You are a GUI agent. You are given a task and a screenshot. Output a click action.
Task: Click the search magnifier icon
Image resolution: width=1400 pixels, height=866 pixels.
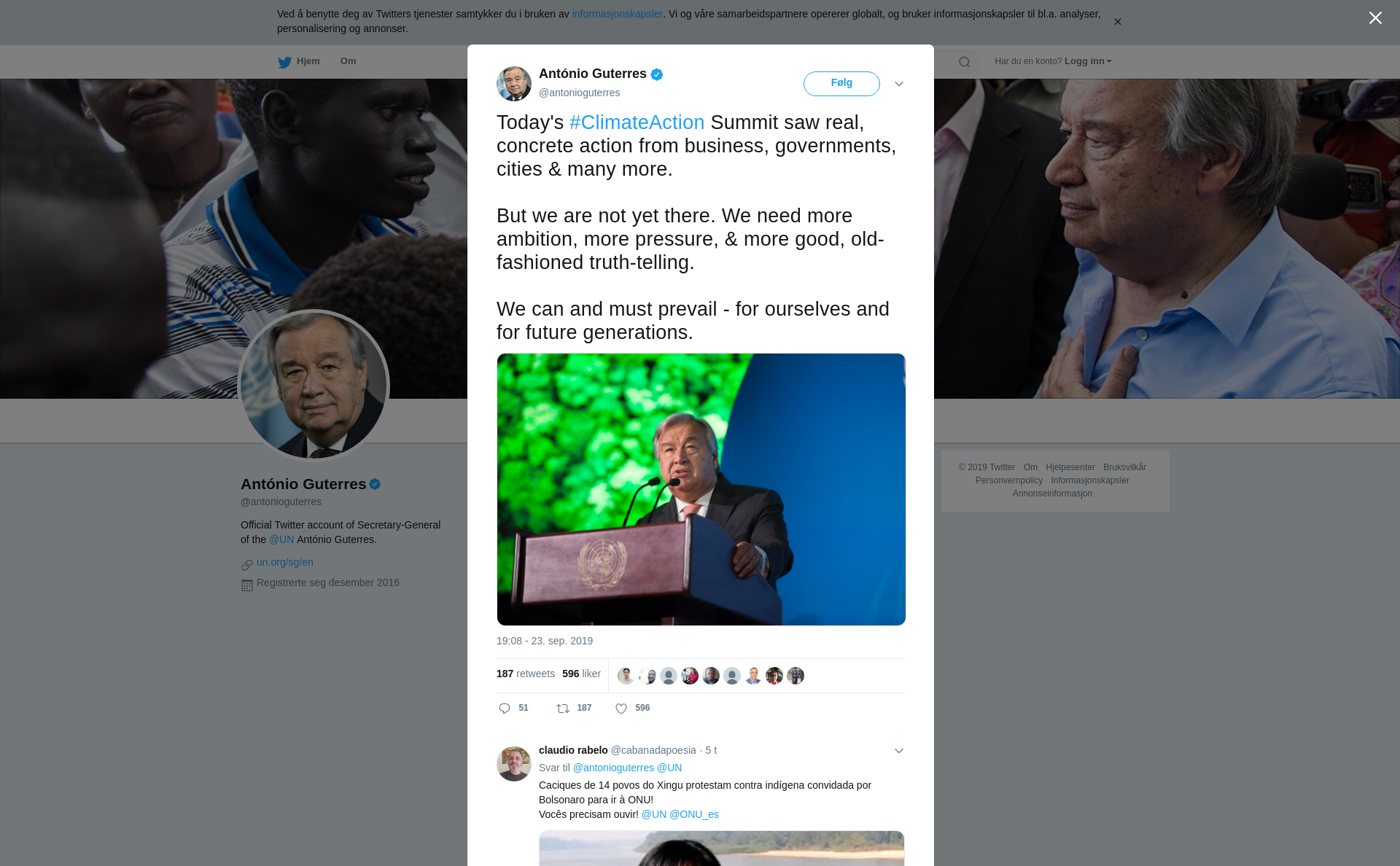(x=965, y=62)
